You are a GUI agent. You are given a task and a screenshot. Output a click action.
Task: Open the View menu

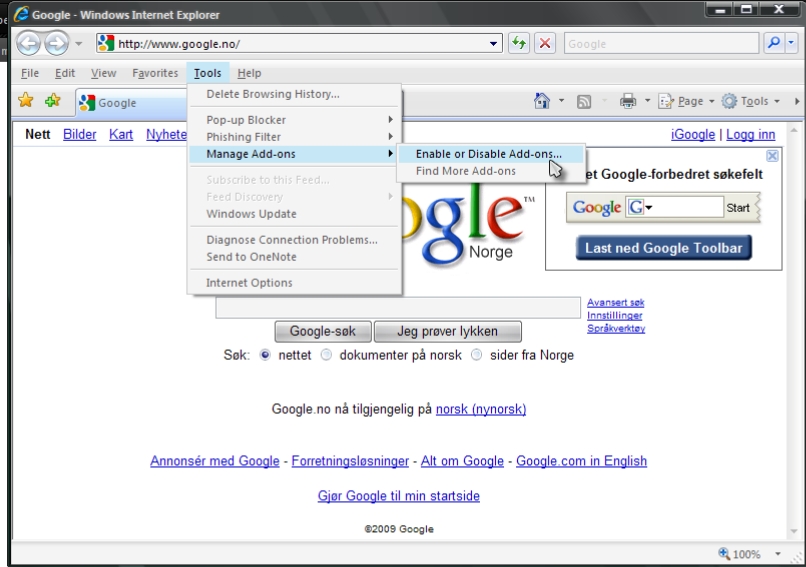tap(103, 73)
